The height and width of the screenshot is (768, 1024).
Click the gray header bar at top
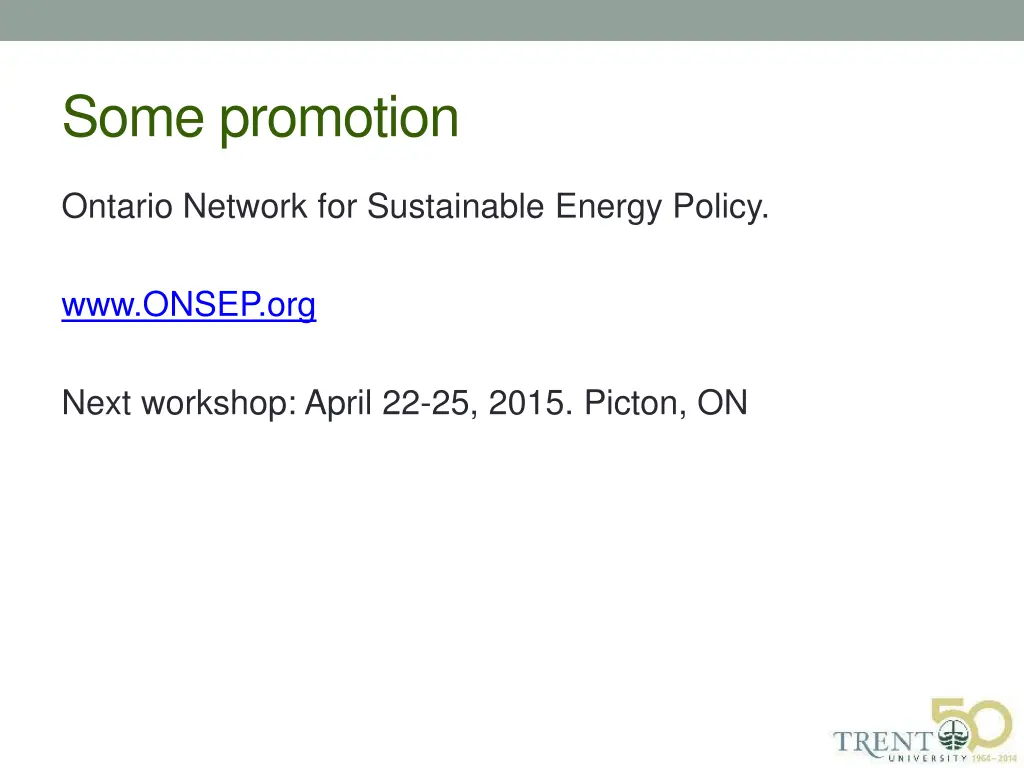pyautogui.click(x=512, y=20)
